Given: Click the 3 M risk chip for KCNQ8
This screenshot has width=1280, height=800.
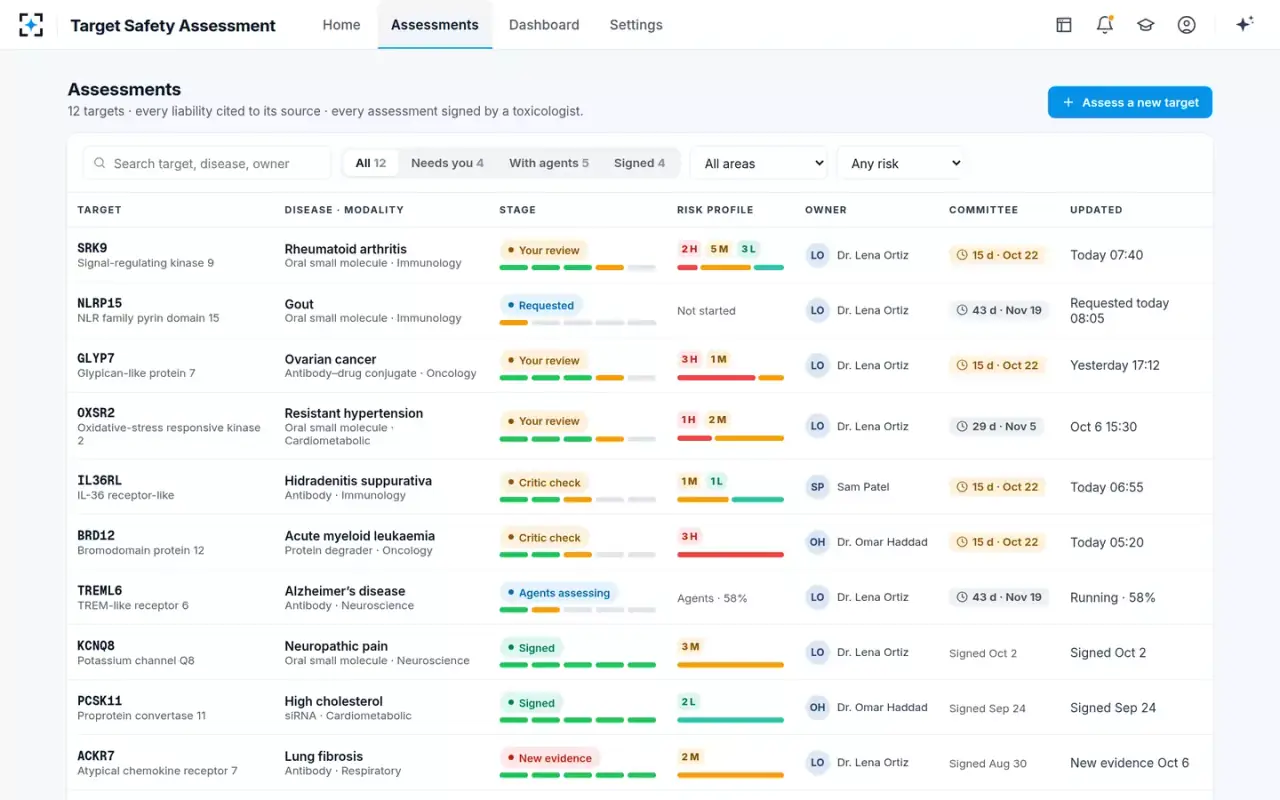Looking at the screenshot, I should click(x=690, y=647).
